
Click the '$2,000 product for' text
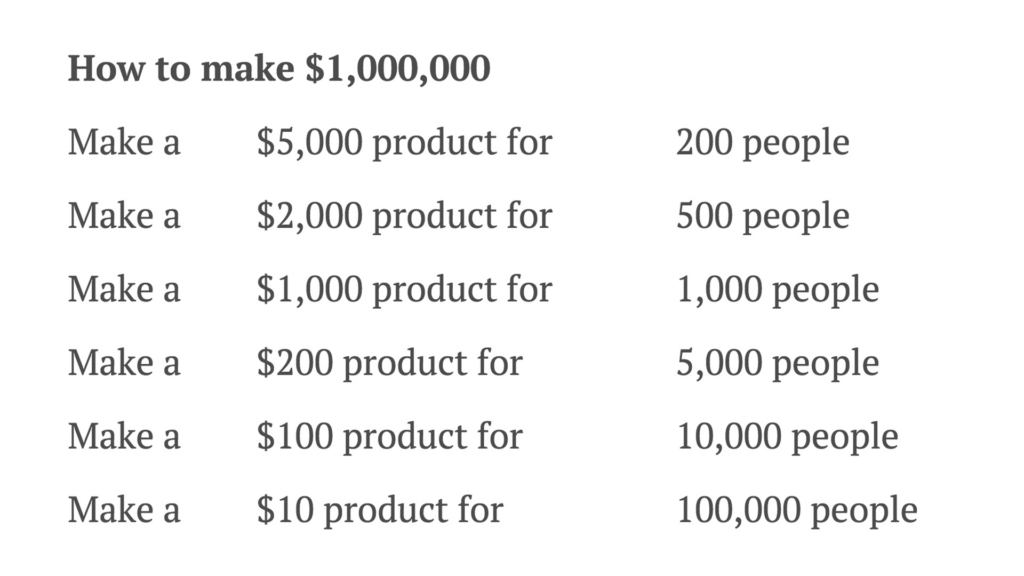point(404,216)
